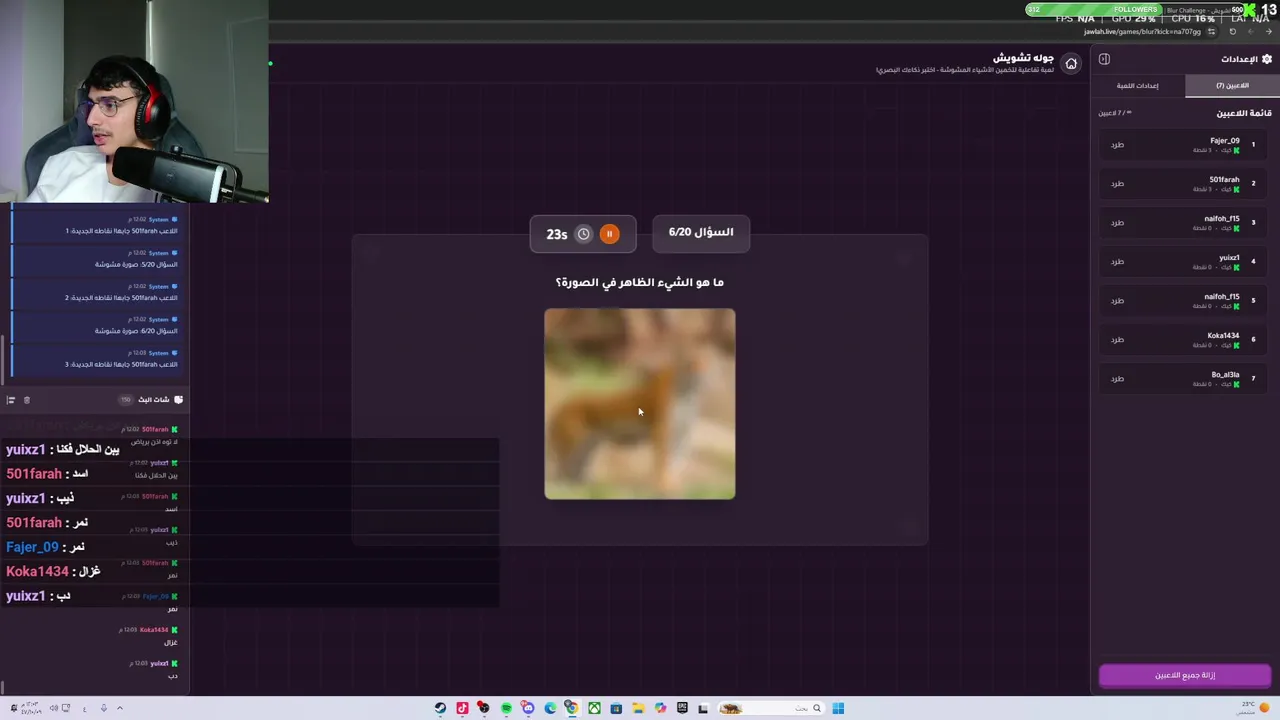
Task: Kick the naifoh_f15 player in row 3
Action: coord(1117,223)
